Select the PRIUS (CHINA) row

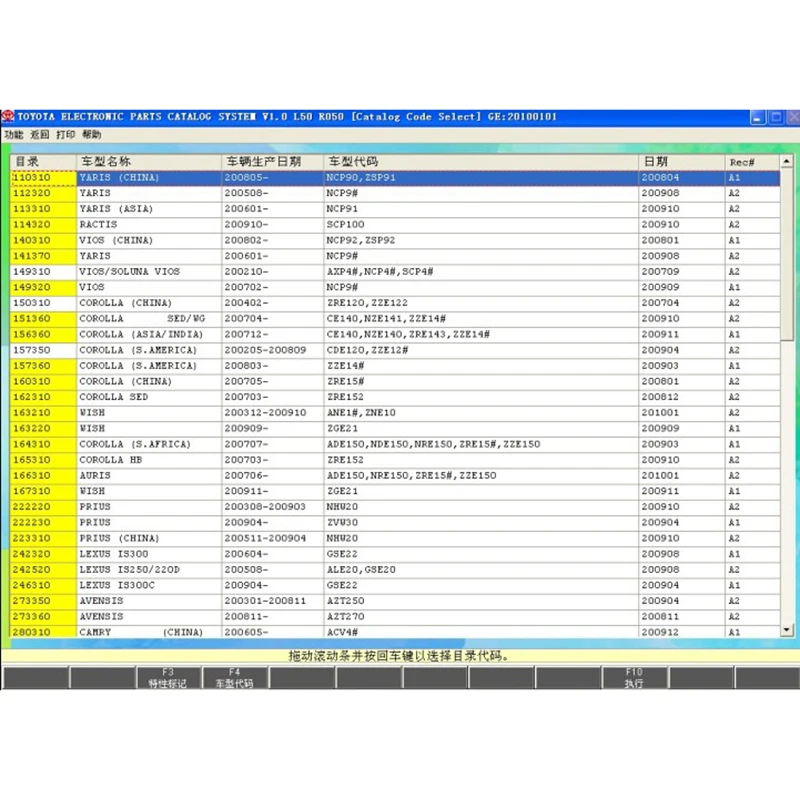(395, 538)
